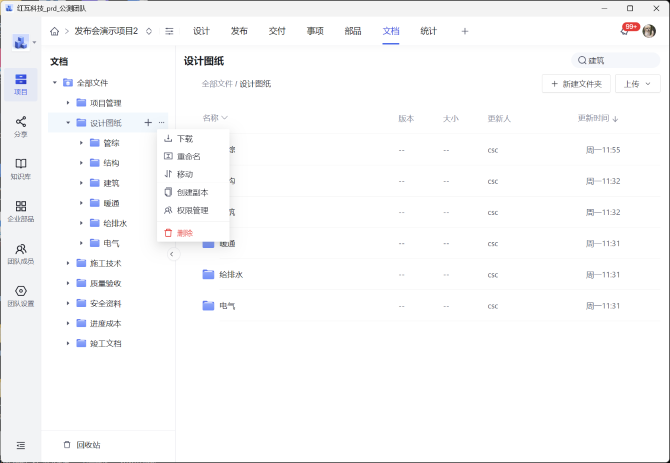The width and height of the screenshot is (670, 463).
Task: Open the 分享 (Share) sidebar icon
Action: [x=21, y=125]
